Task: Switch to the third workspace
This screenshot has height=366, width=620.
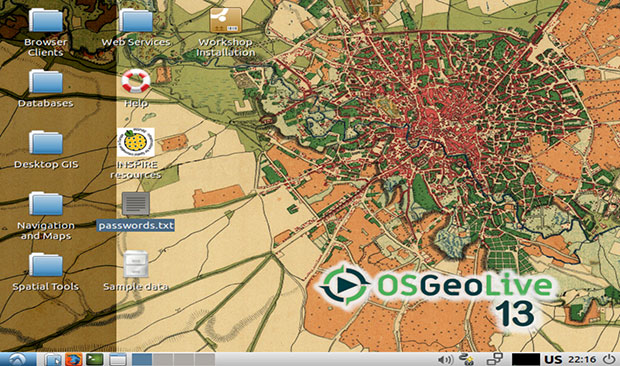Action: pos(184,359)
